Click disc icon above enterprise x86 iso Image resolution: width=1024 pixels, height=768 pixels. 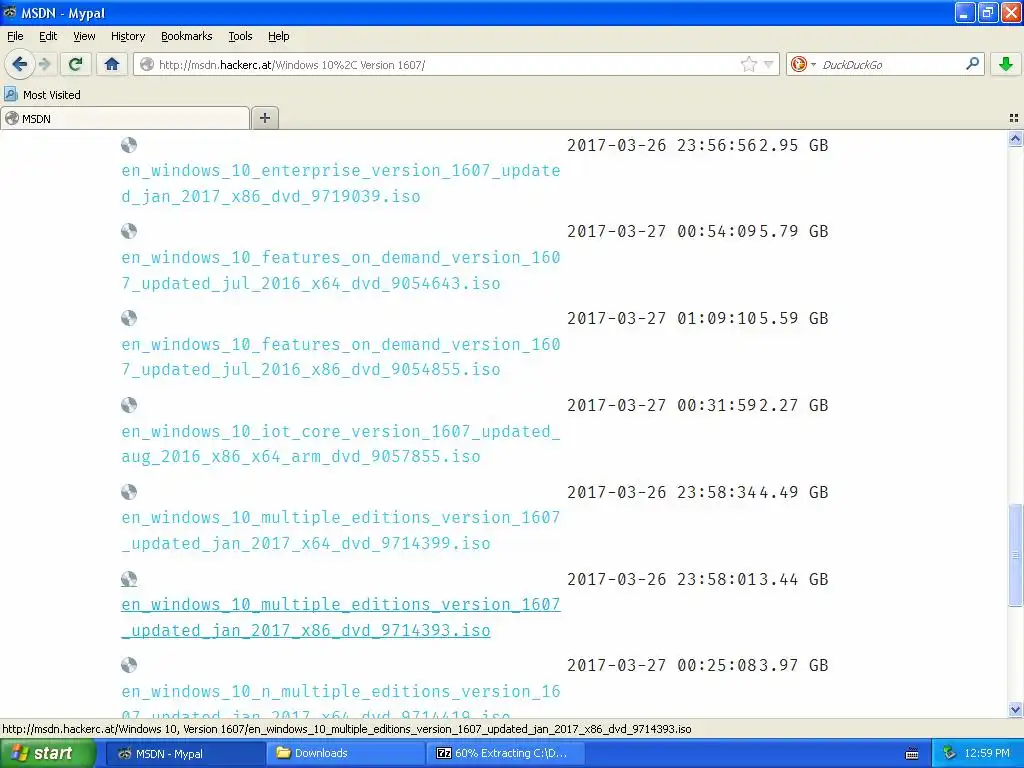pos(129,145)
